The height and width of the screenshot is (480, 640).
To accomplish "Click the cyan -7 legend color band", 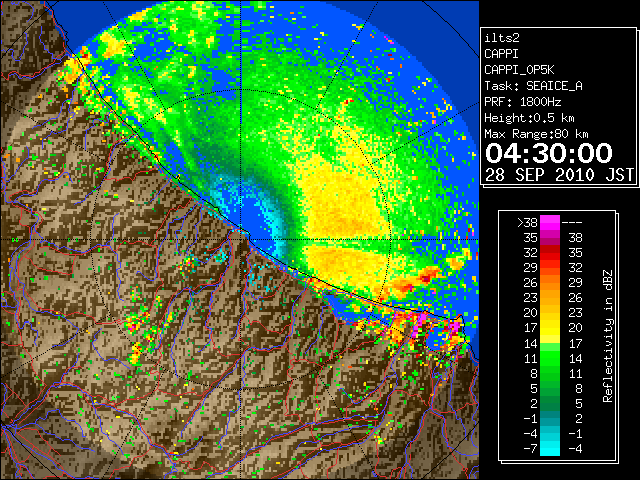I will point(550,448).
